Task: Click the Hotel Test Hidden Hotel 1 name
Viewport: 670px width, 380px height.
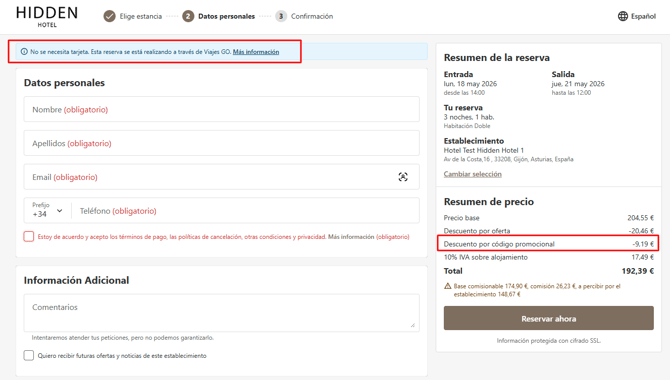Action: point(484,150)
